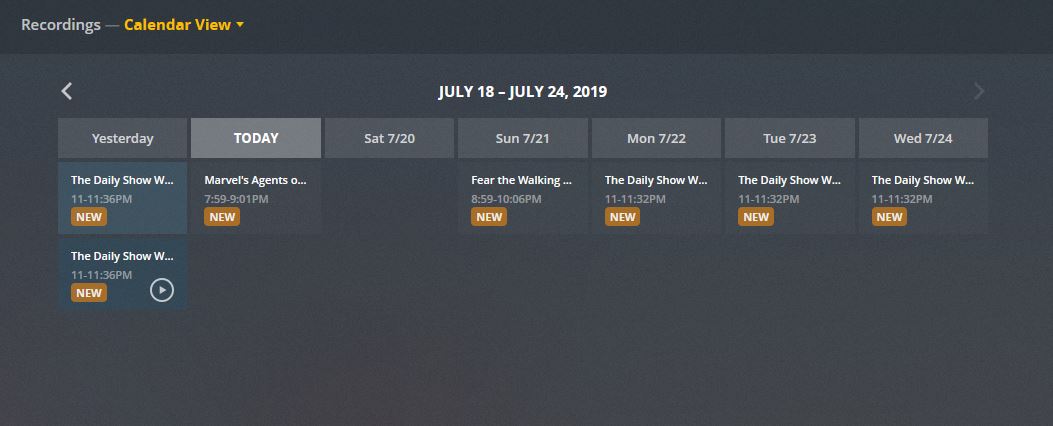Play the second Daily Show recording from yesterday
1053x426 pixels.
[x=162, y=290]
